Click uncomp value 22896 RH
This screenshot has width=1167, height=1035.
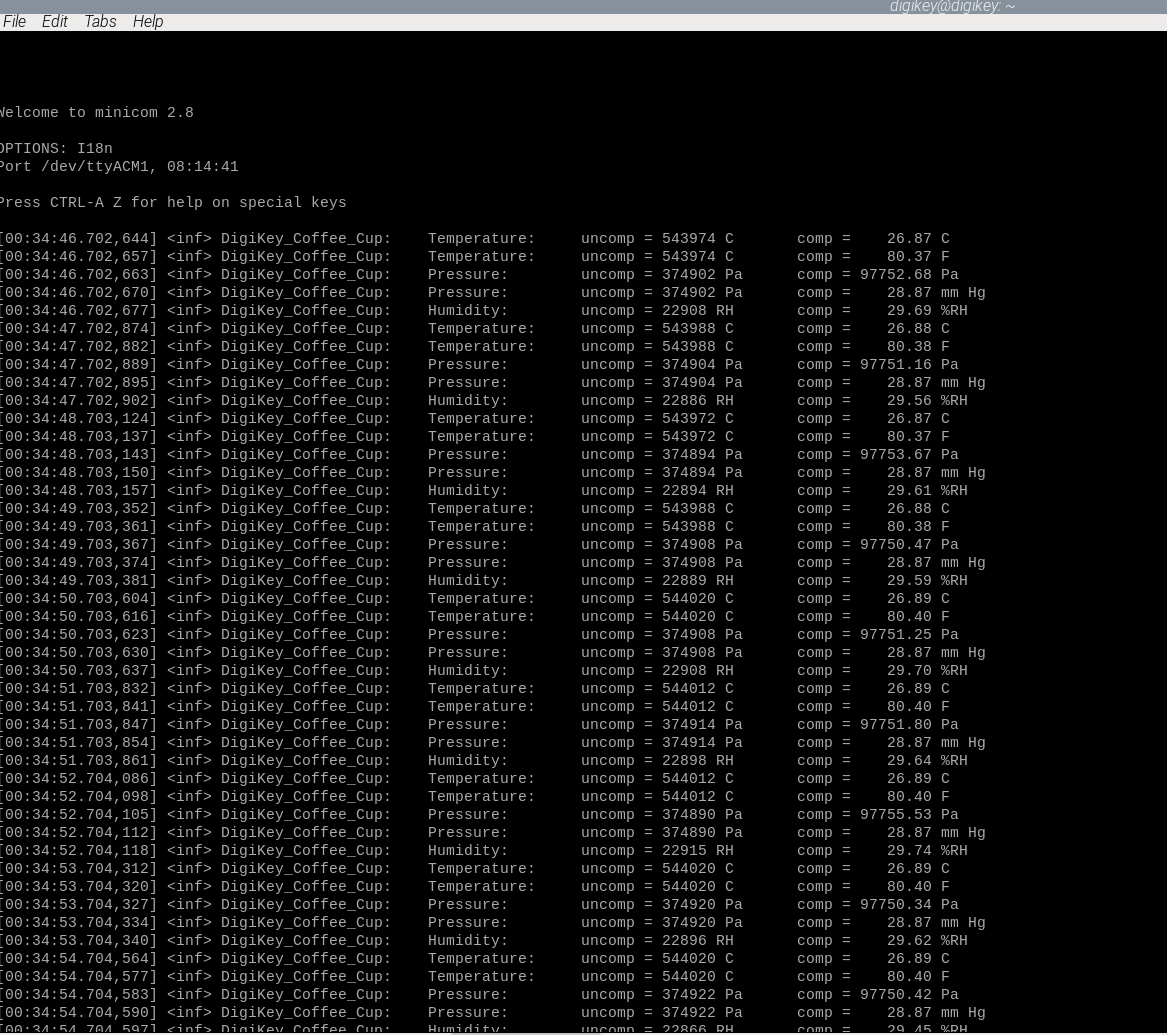tap(697, 941)
